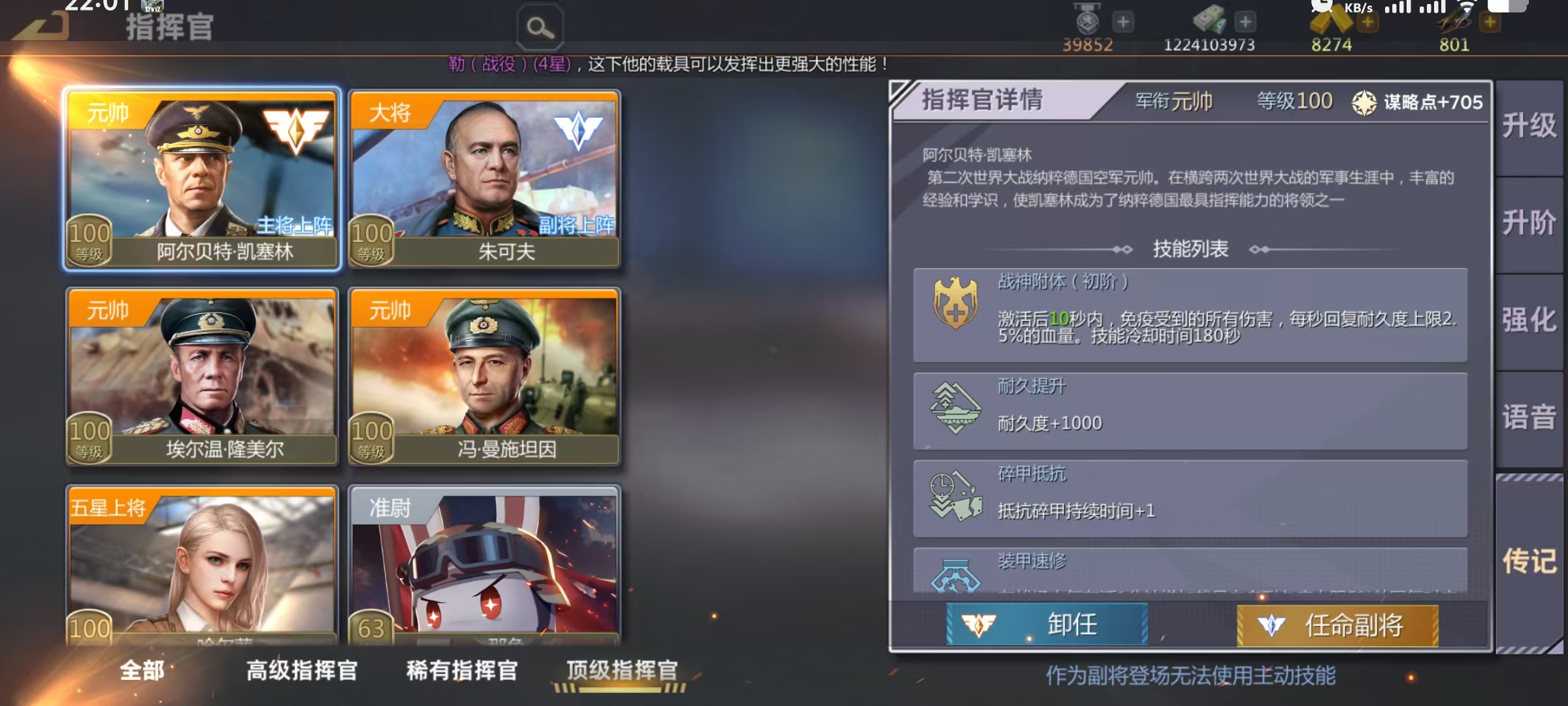The height and width of the screenshot is (706, 1568).
Task: Select the 全部 filter tab
Action: pos(142,670)
